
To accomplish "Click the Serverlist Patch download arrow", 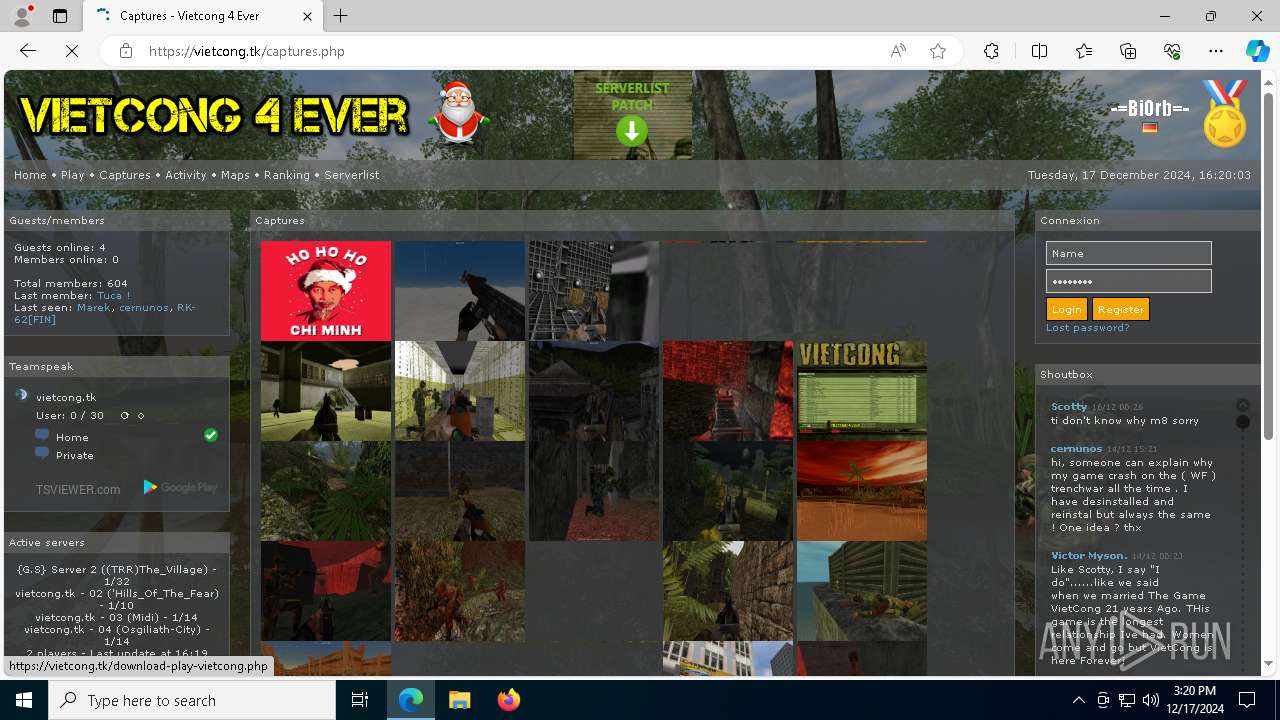I will pos(631,131).
